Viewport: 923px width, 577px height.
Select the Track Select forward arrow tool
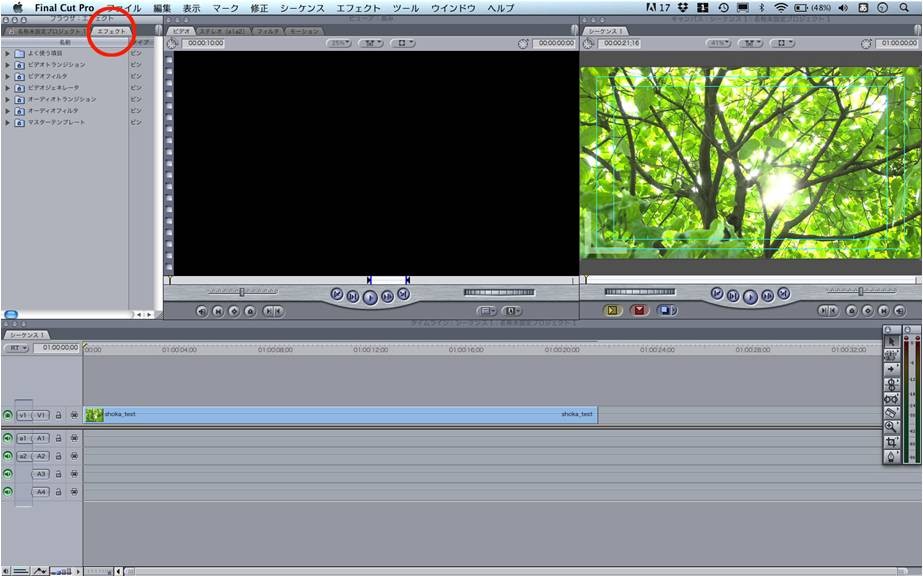coord(891,370)
